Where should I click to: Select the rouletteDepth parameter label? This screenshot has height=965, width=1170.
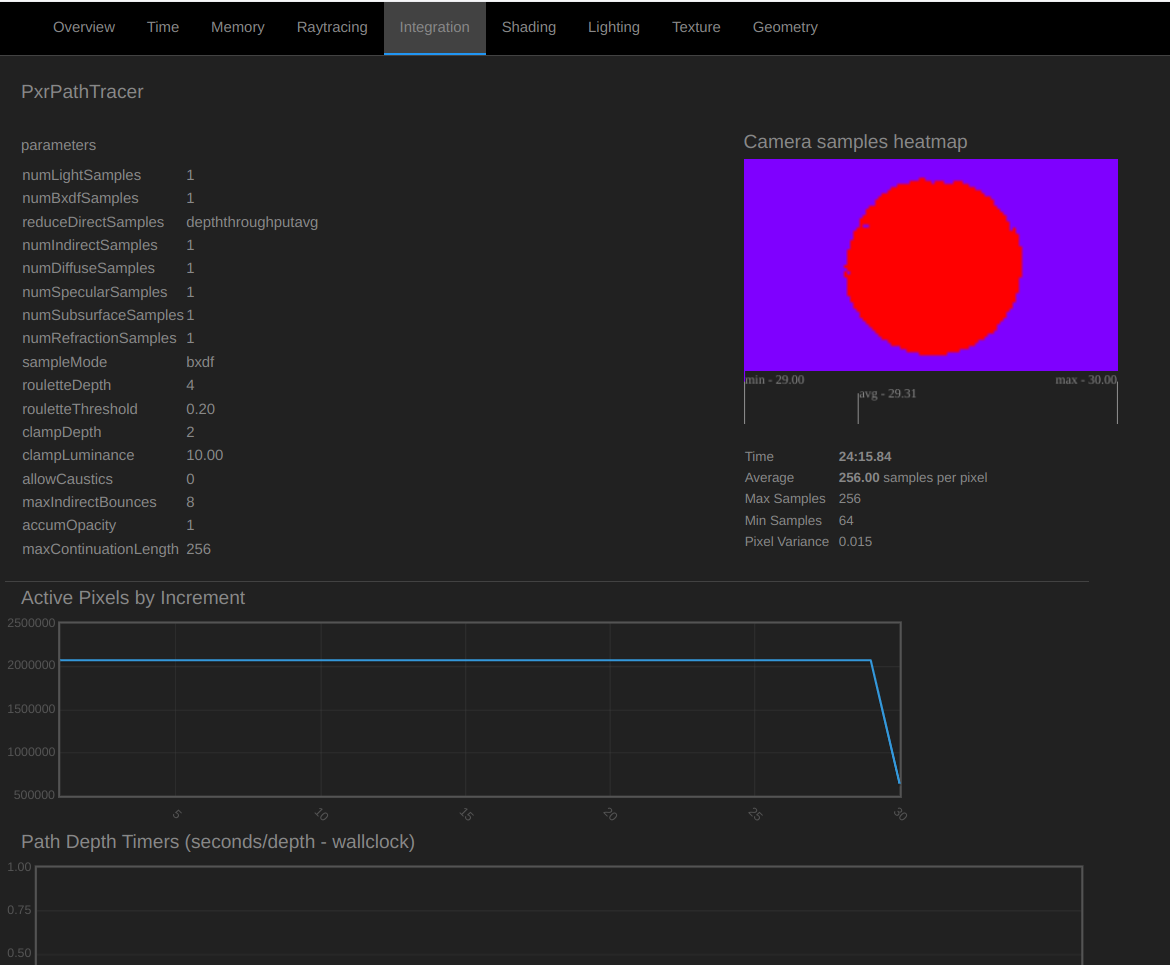(66, 386)
